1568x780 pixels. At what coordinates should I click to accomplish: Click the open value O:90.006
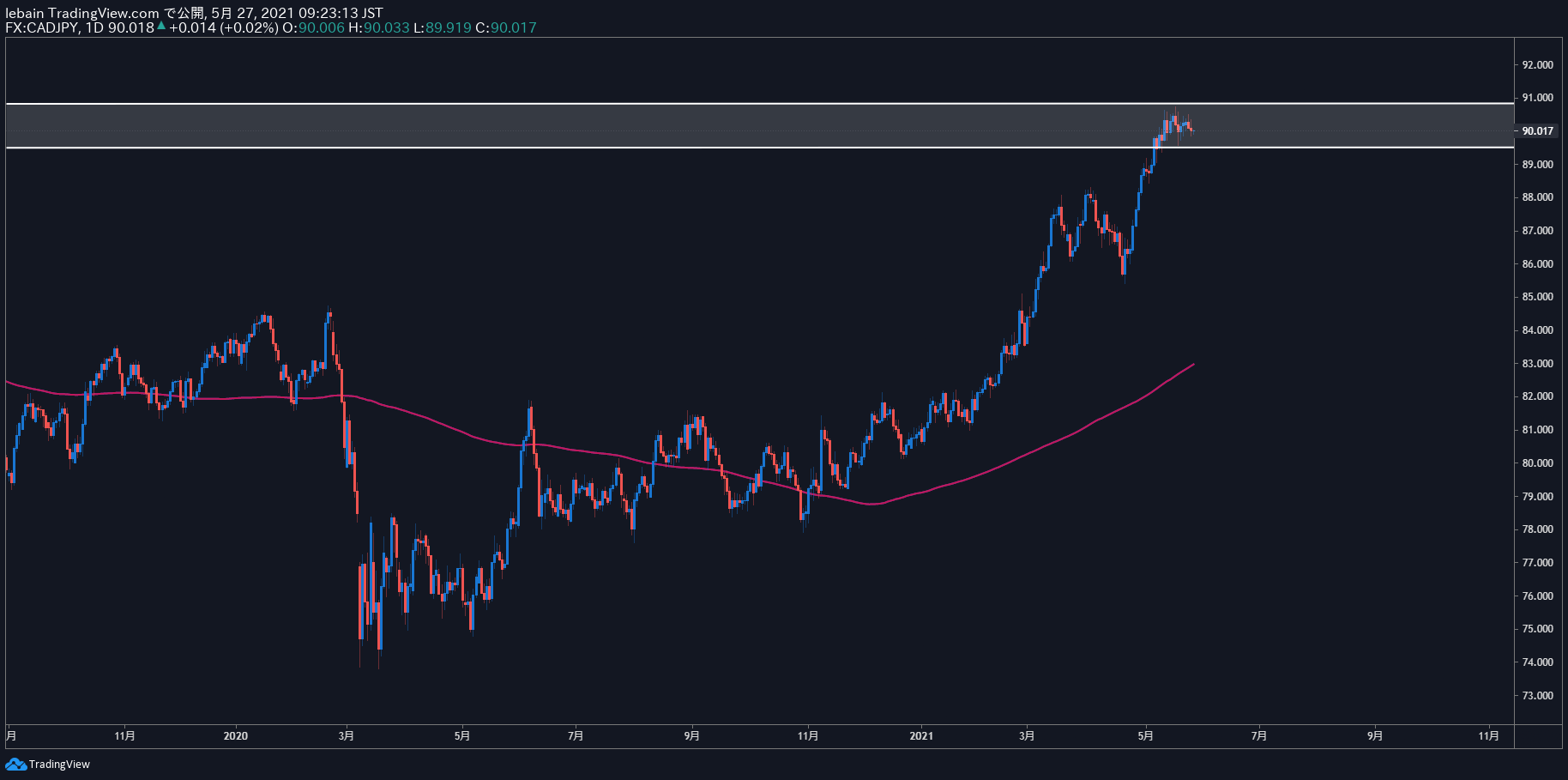pos(313,27)
